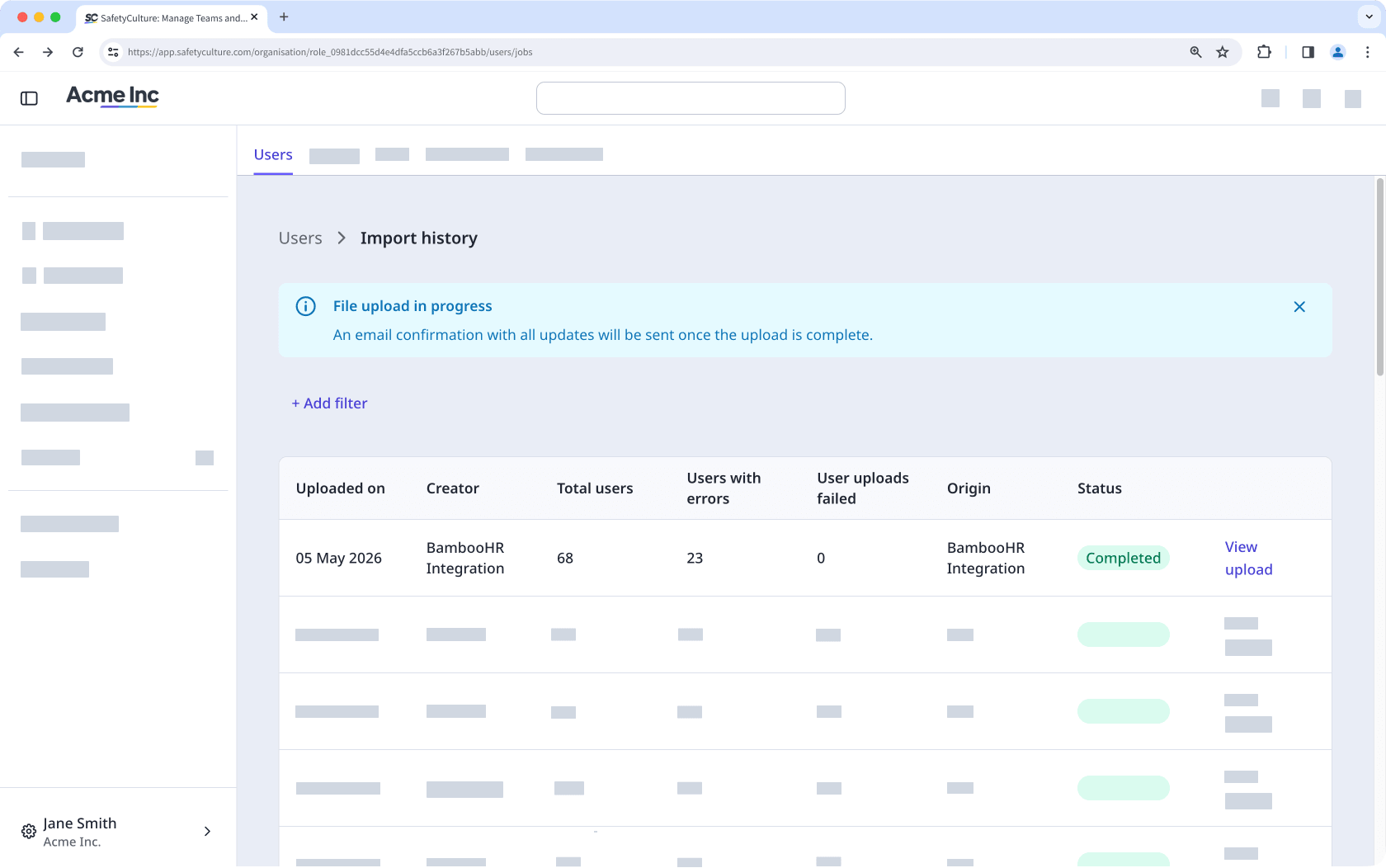Click the page vertical scrollbar

click(1379, 276)
